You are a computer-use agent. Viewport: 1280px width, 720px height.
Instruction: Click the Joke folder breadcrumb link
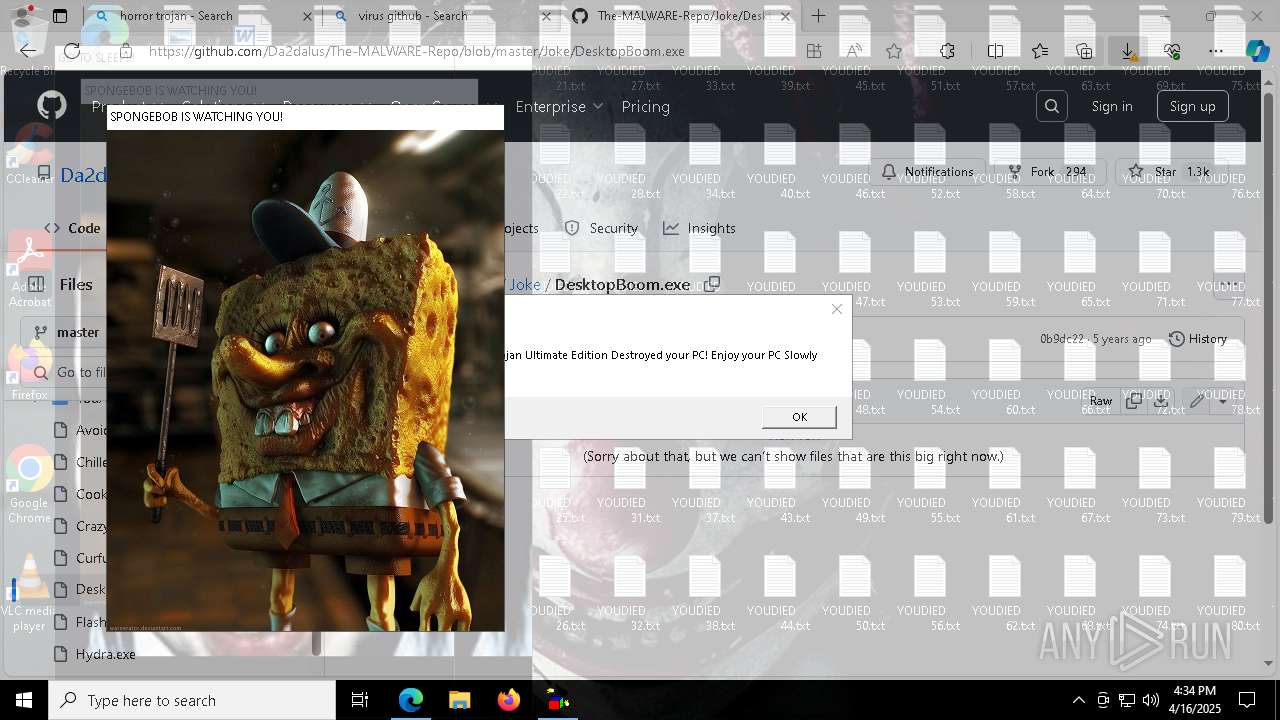coord(525,284)
